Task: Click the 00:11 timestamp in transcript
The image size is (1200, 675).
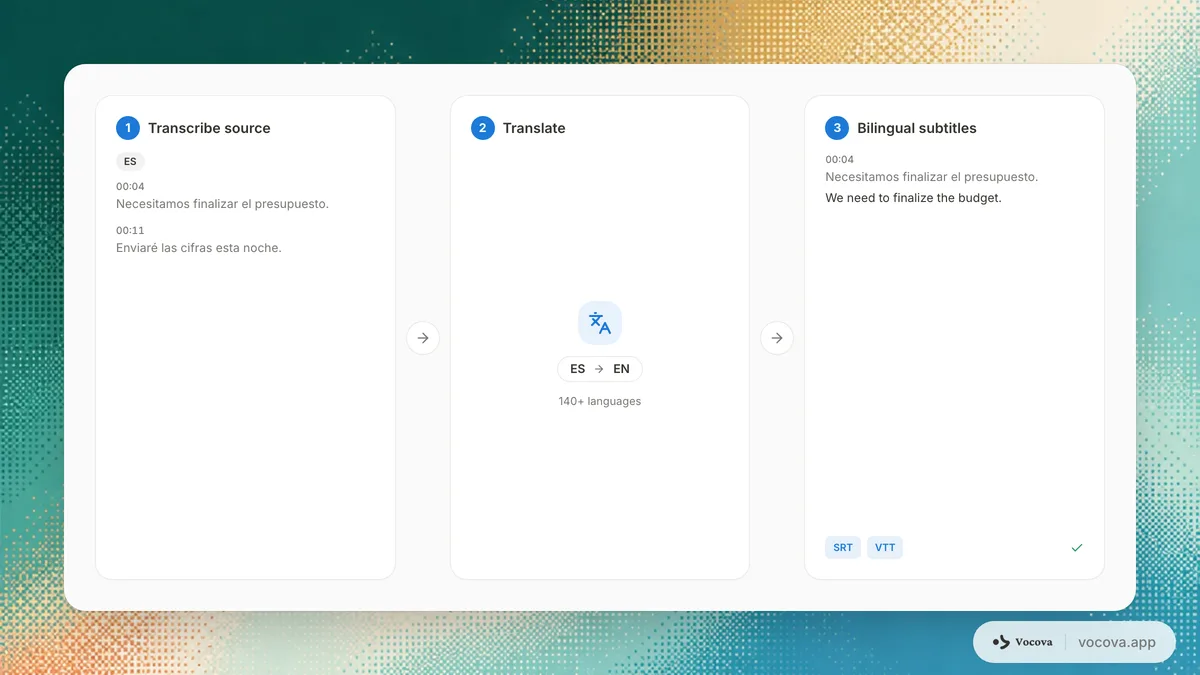Action: 130,230
